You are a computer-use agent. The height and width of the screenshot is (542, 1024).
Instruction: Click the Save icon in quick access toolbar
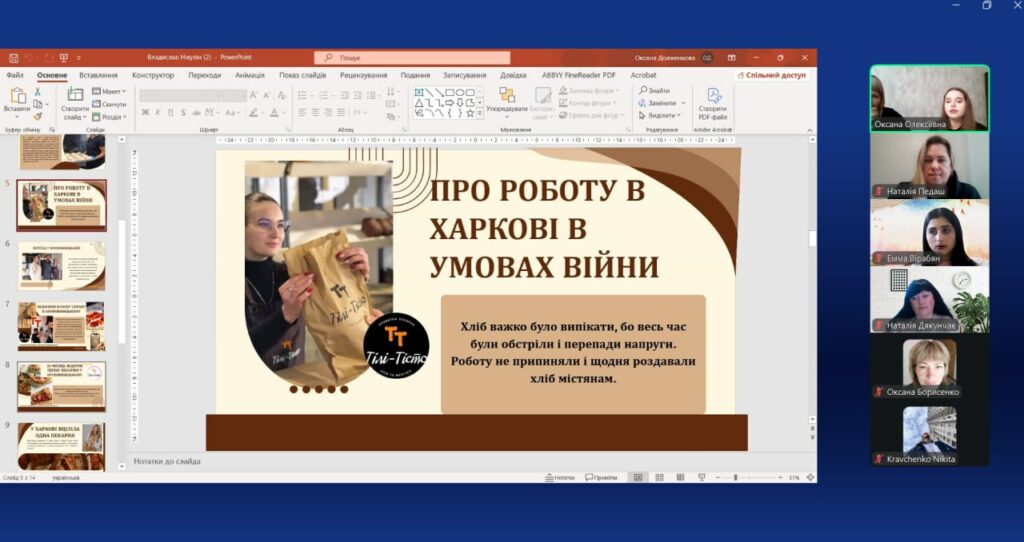[10, 58]
